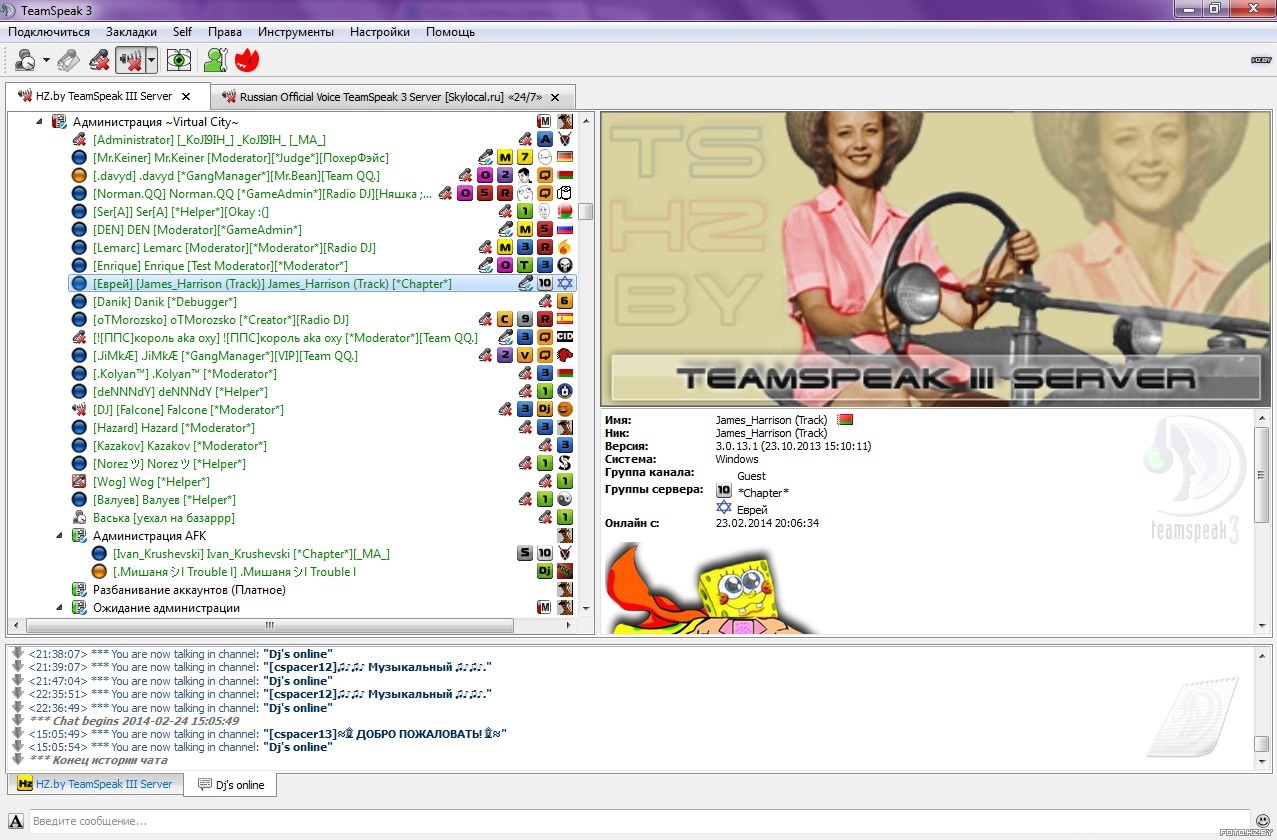Switch to the HZ.by server chat tab at bottom

[x=96, y=784]
